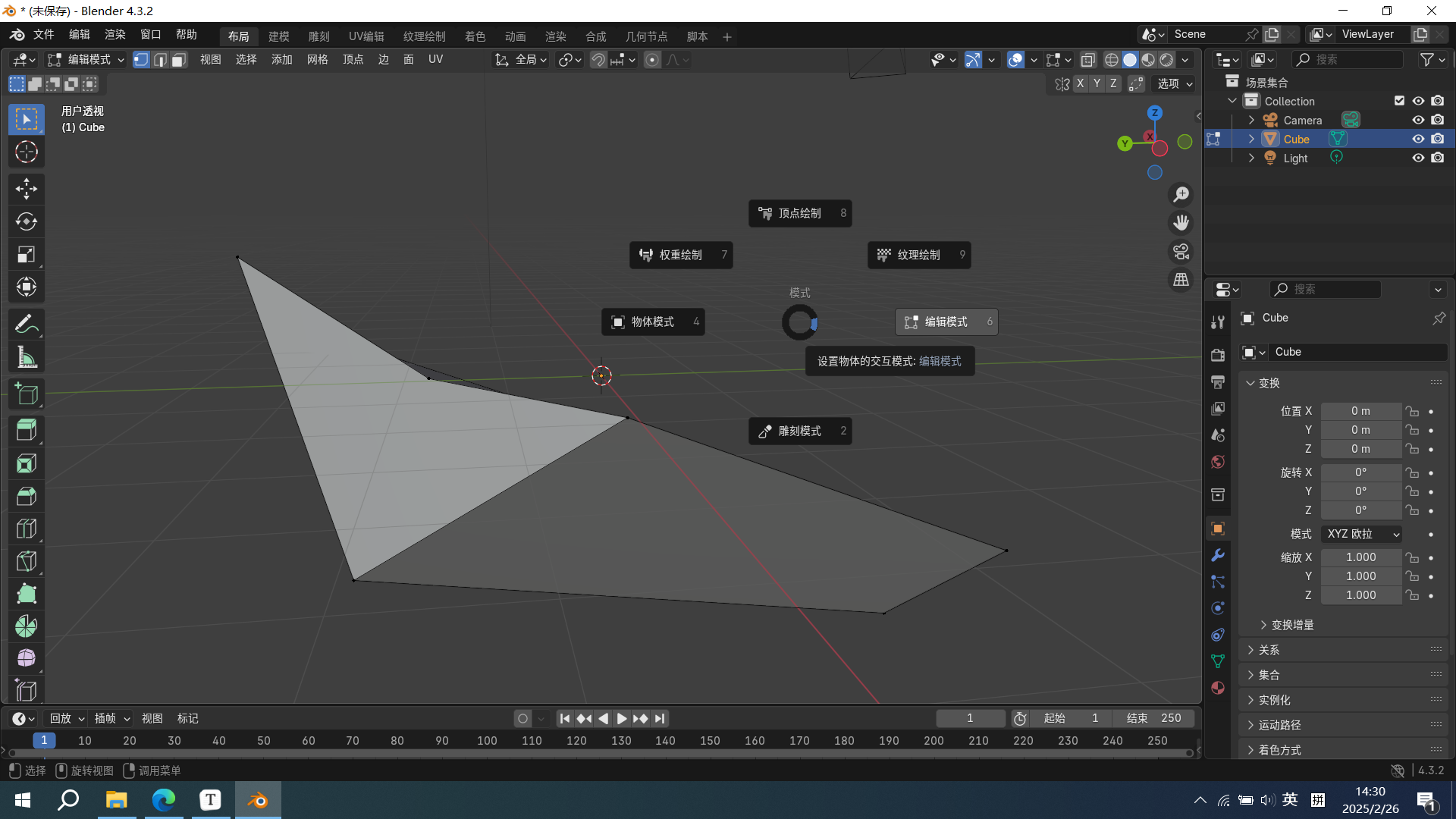1456x819 pixels.
Task: Click the Scale X value field
Action: (1360, 557)
